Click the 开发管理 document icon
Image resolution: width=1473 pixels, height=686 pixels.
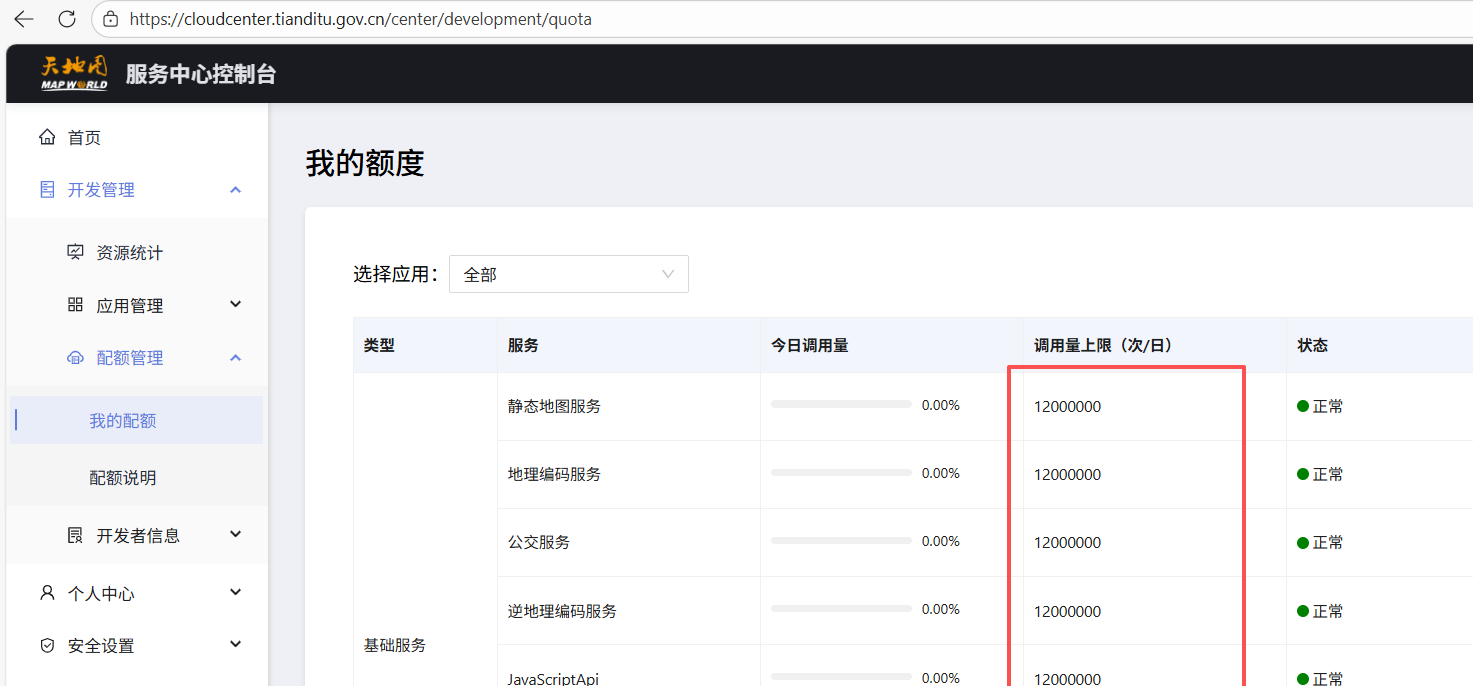tap(47, 190)
